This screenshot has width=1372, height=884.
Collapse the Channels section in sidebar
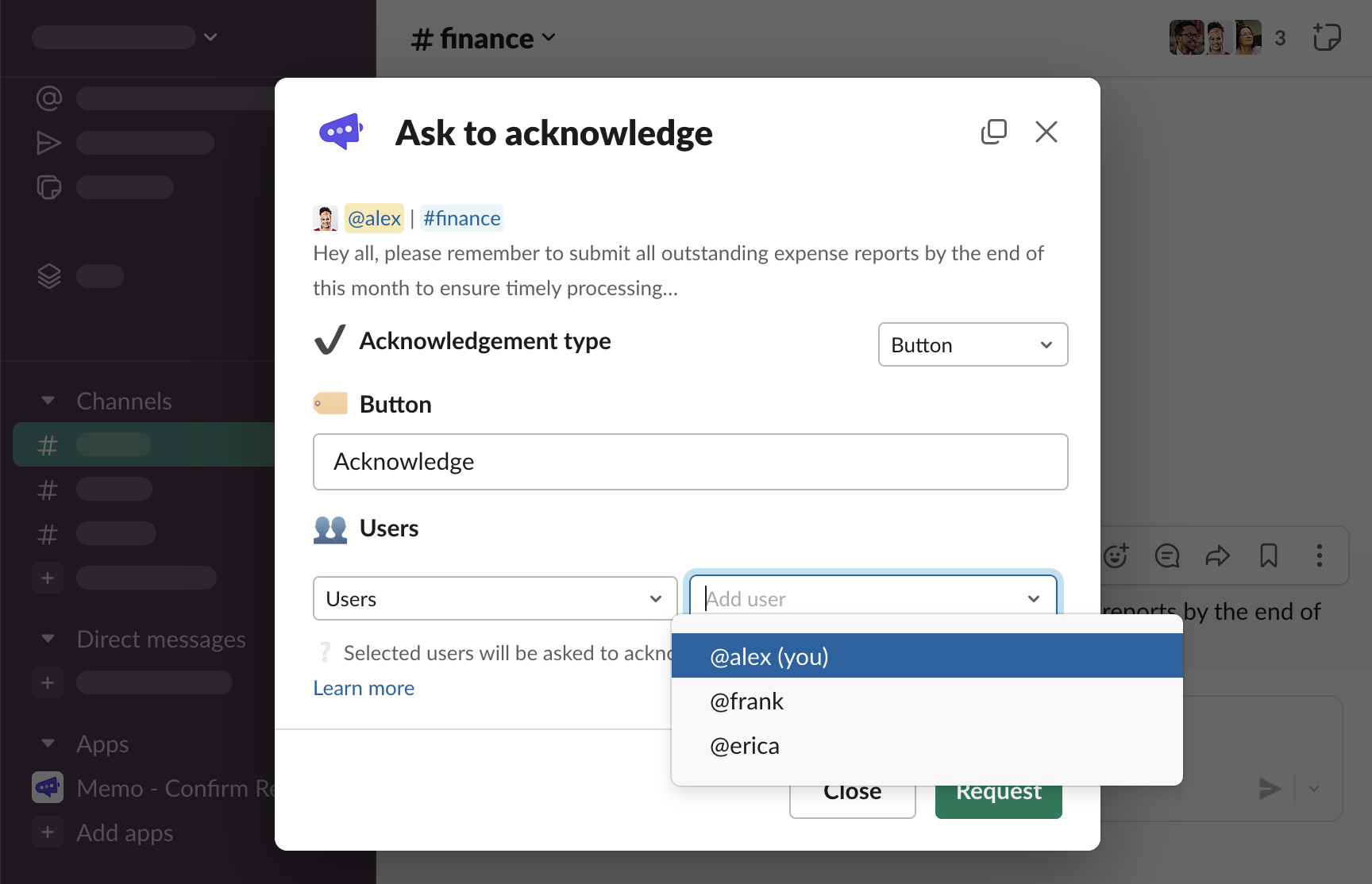[x=48, y=401]
